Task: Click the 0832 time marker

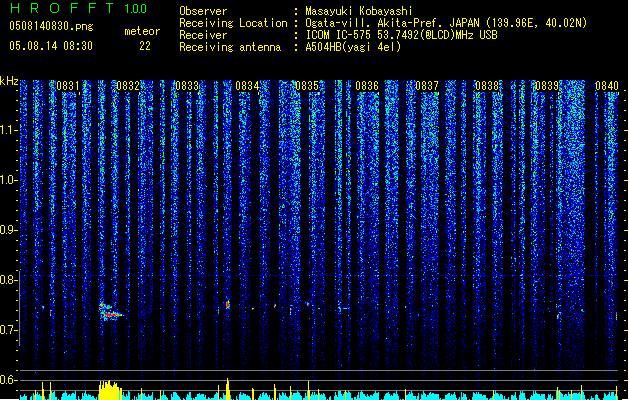Action: point(128,86)
